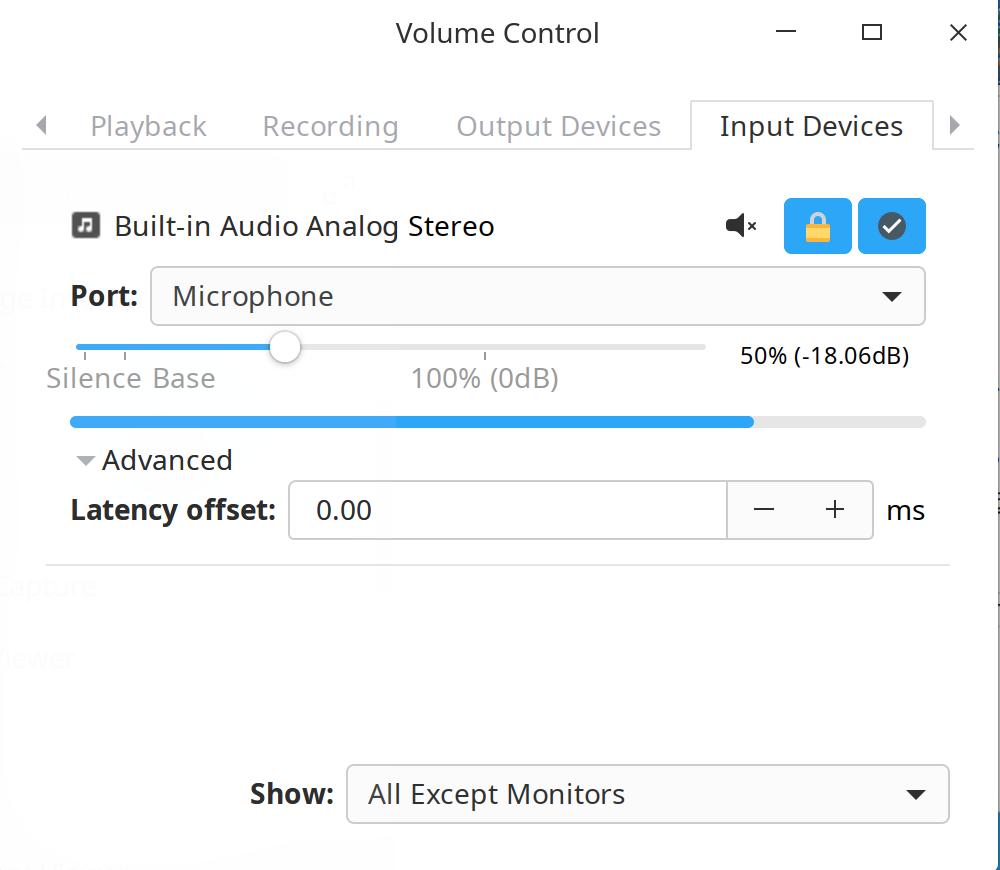This screenshot has width=1000, height=870.
Task: Open the Show All Except Monitors dropdown
Action: (647, 794)
